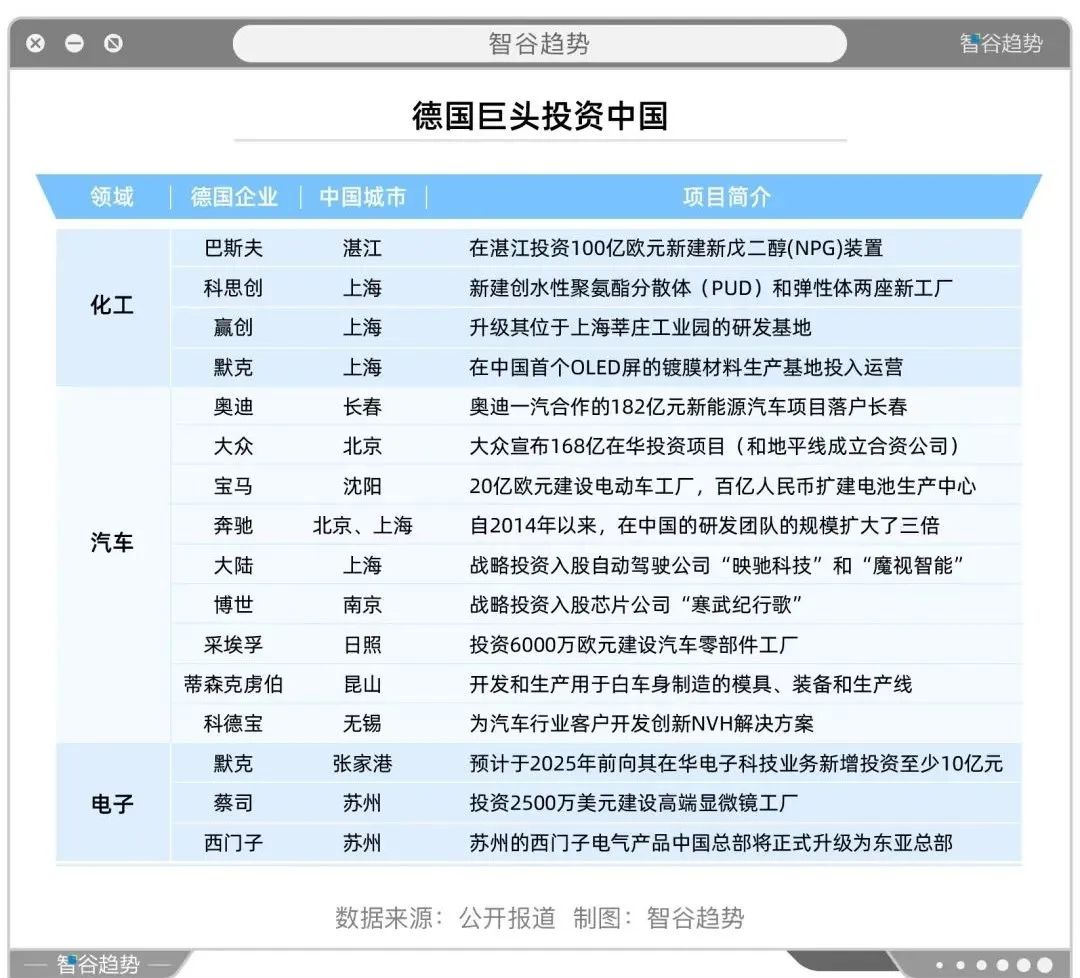
Task: Click the close X window icon
Action: click(36, 43)
